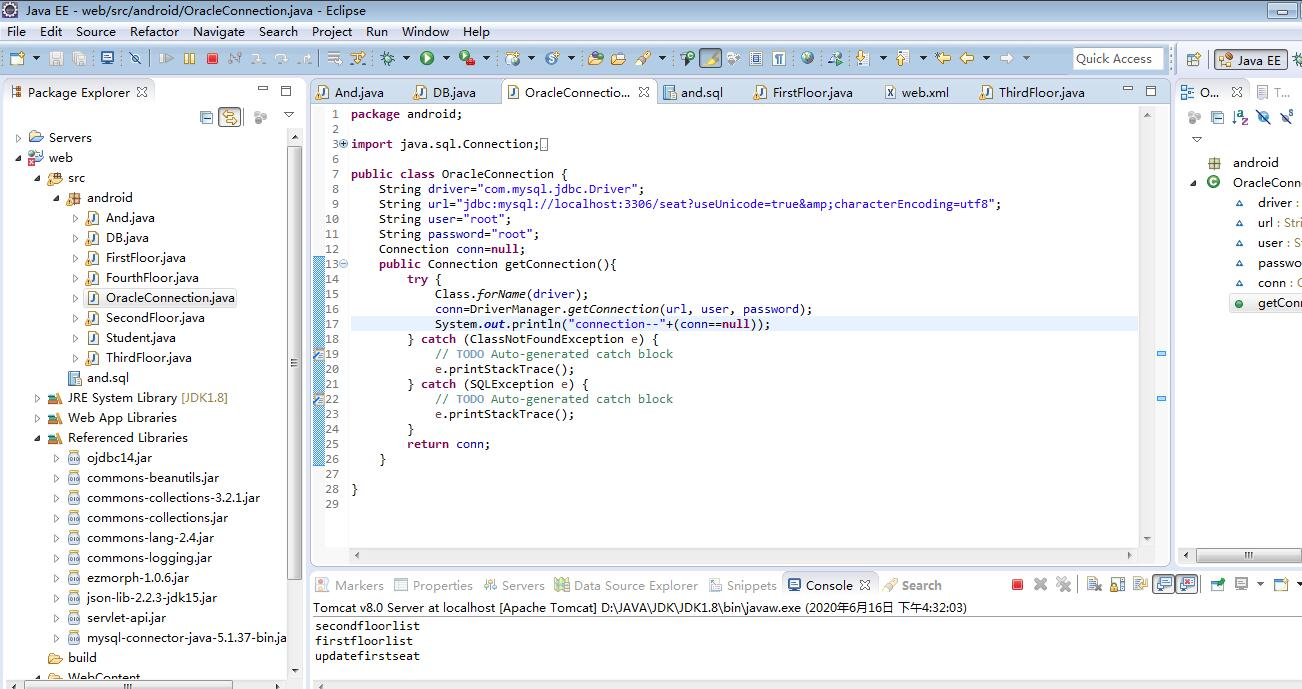This screenshot has width=1302, height=689.
Task: Toggle Block Selection Mode button
Action: (x=756, y=58)
